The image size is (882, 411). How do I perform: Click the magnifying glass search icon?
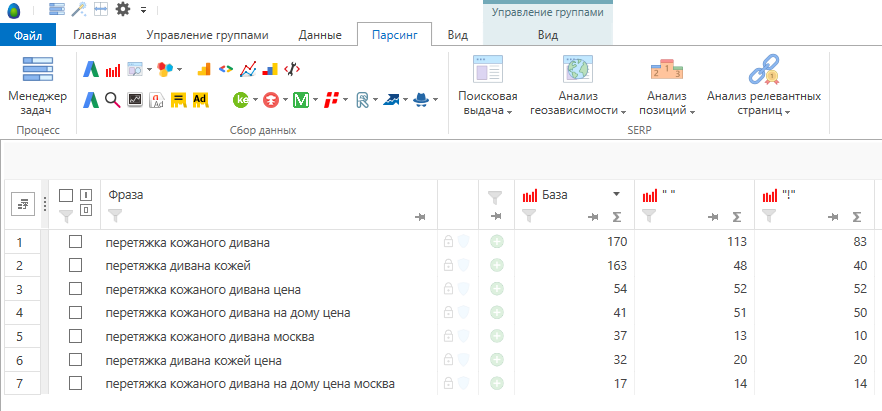pyautogui.click(x=112, y=99)
